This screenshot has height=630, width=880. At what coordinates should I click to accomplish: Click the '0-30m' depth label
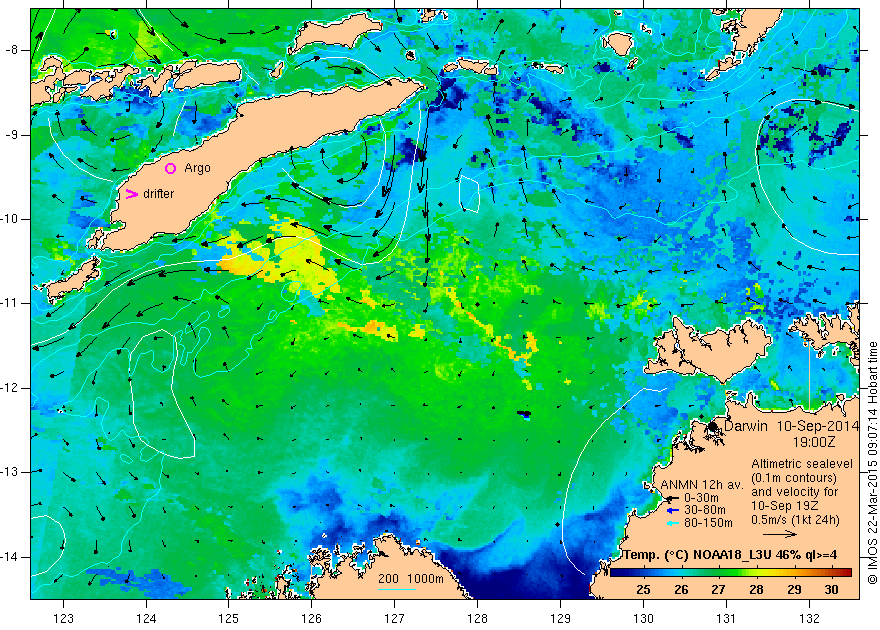701,498
